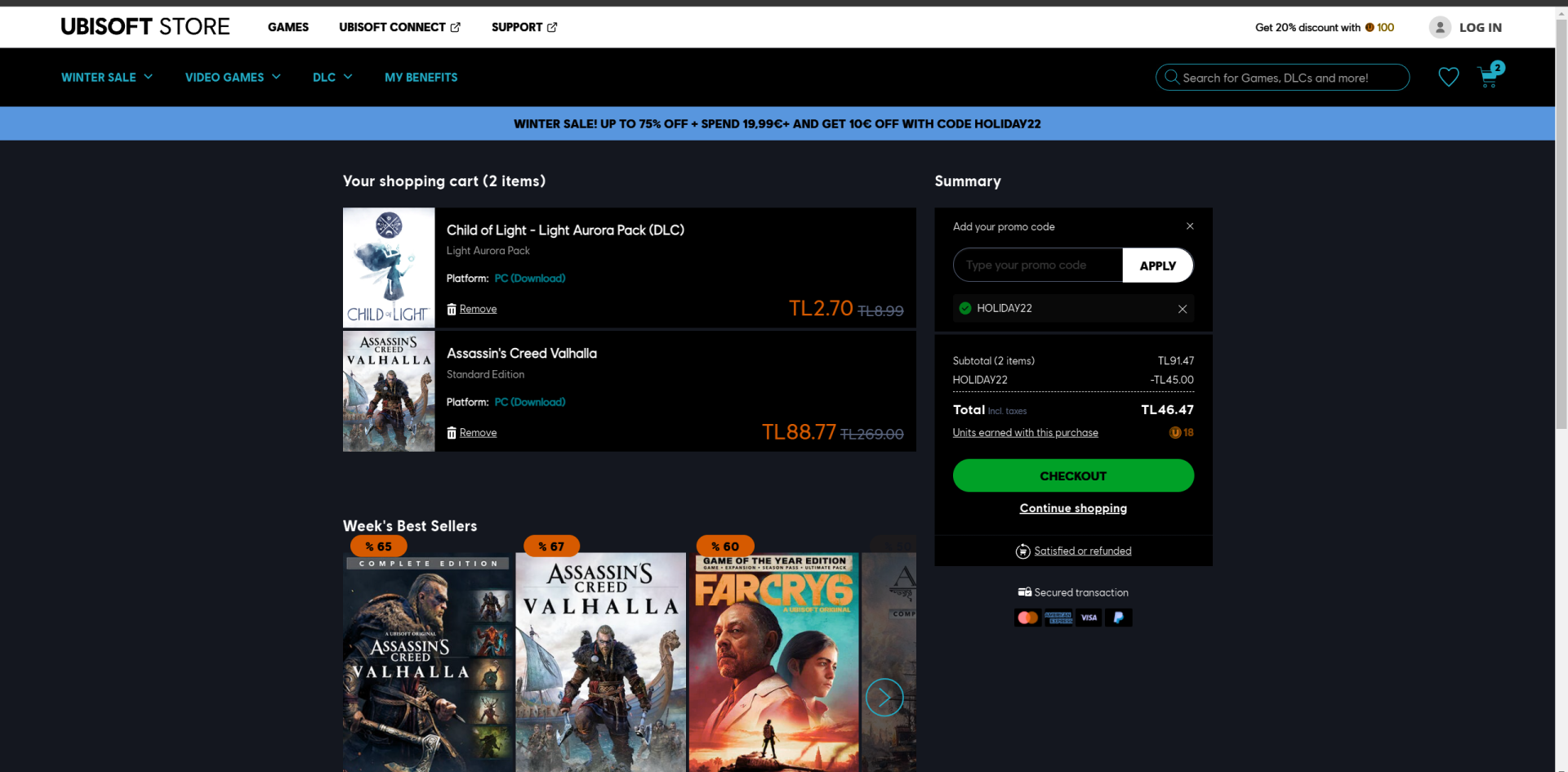Image resolution: width=1568 pixels, height=772 pixels.
Task: Click the American Express payment icon
Action: [1058, 618]
